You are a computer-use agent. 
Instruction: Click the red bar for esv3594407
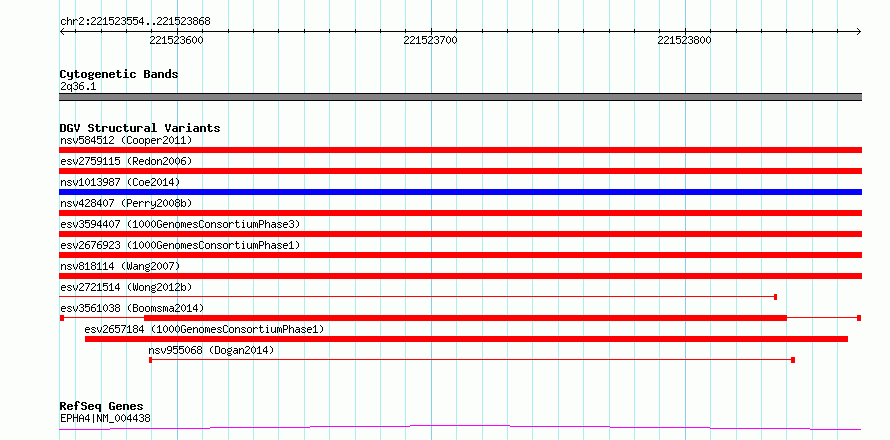[x=460, y=234]
